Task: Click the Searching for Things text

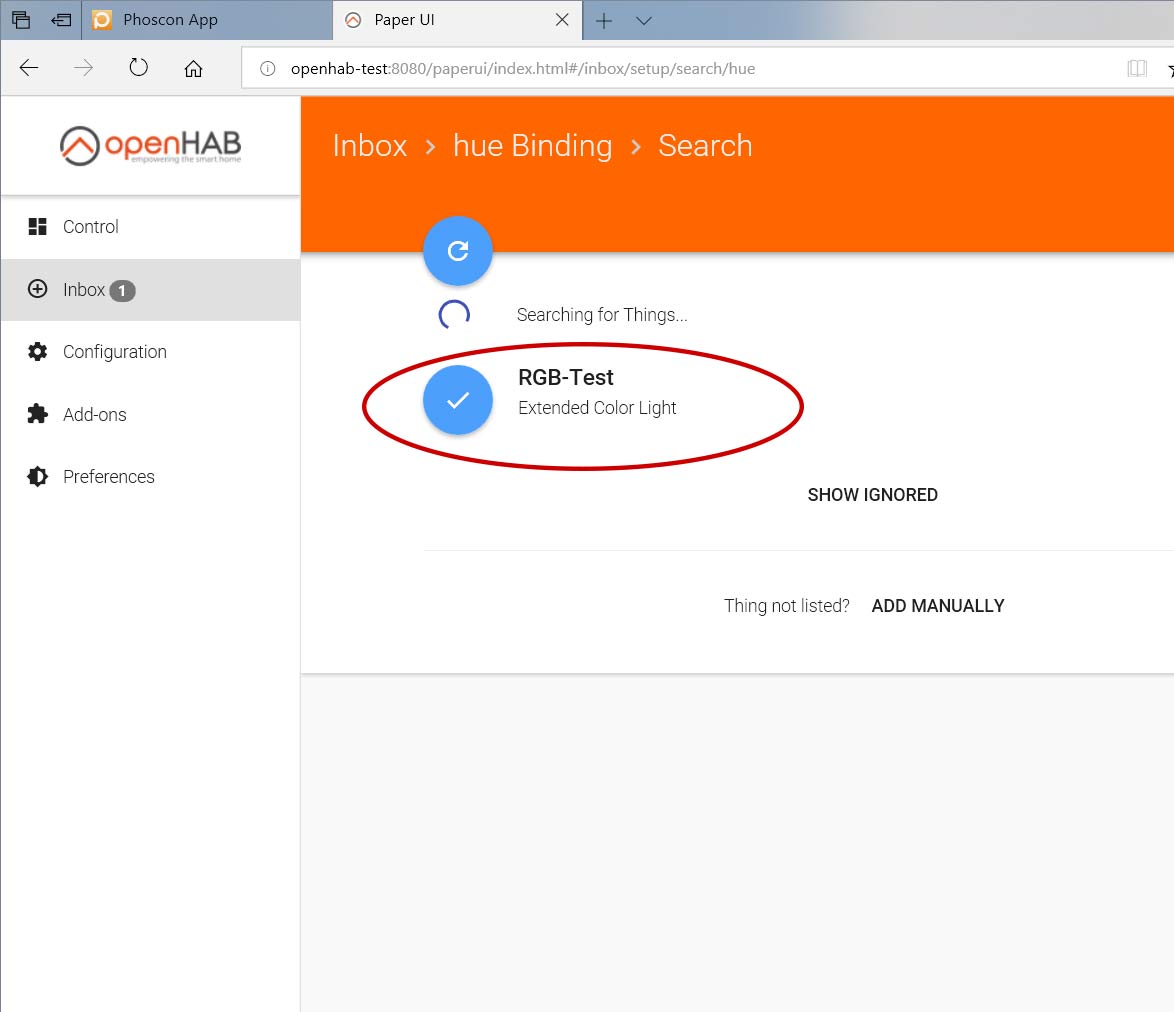Action: click(602, 315)
